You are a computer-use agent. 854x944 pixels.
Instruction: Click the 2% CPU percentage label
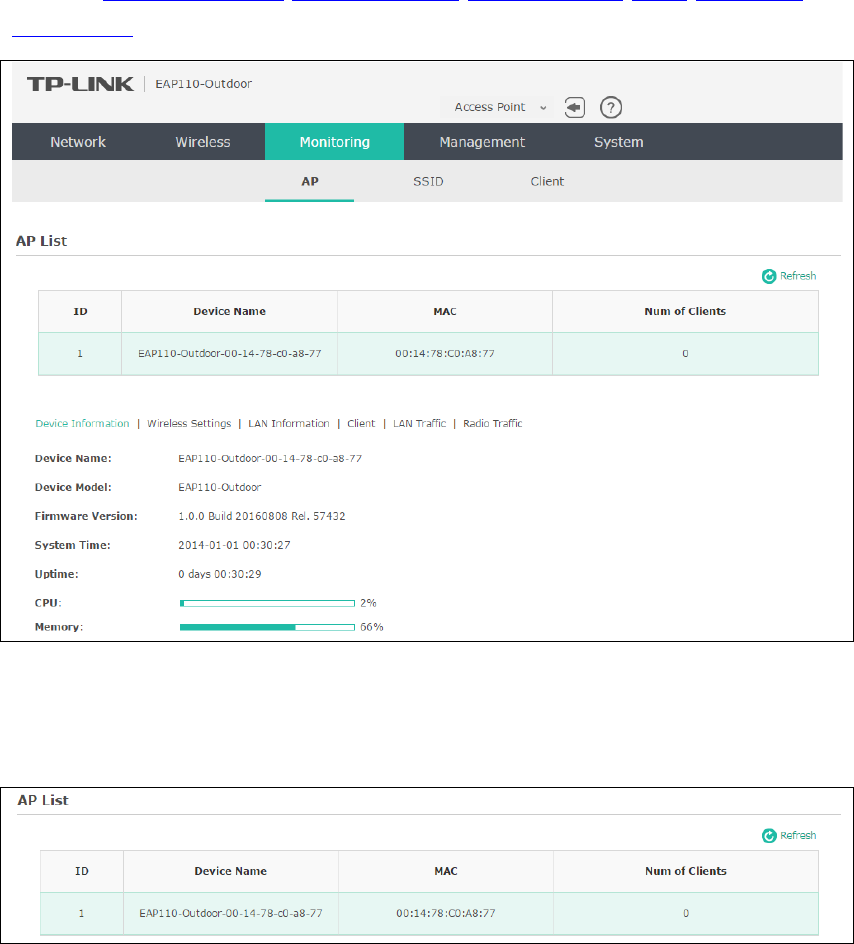pyautogui.click(x=368, y=603)
